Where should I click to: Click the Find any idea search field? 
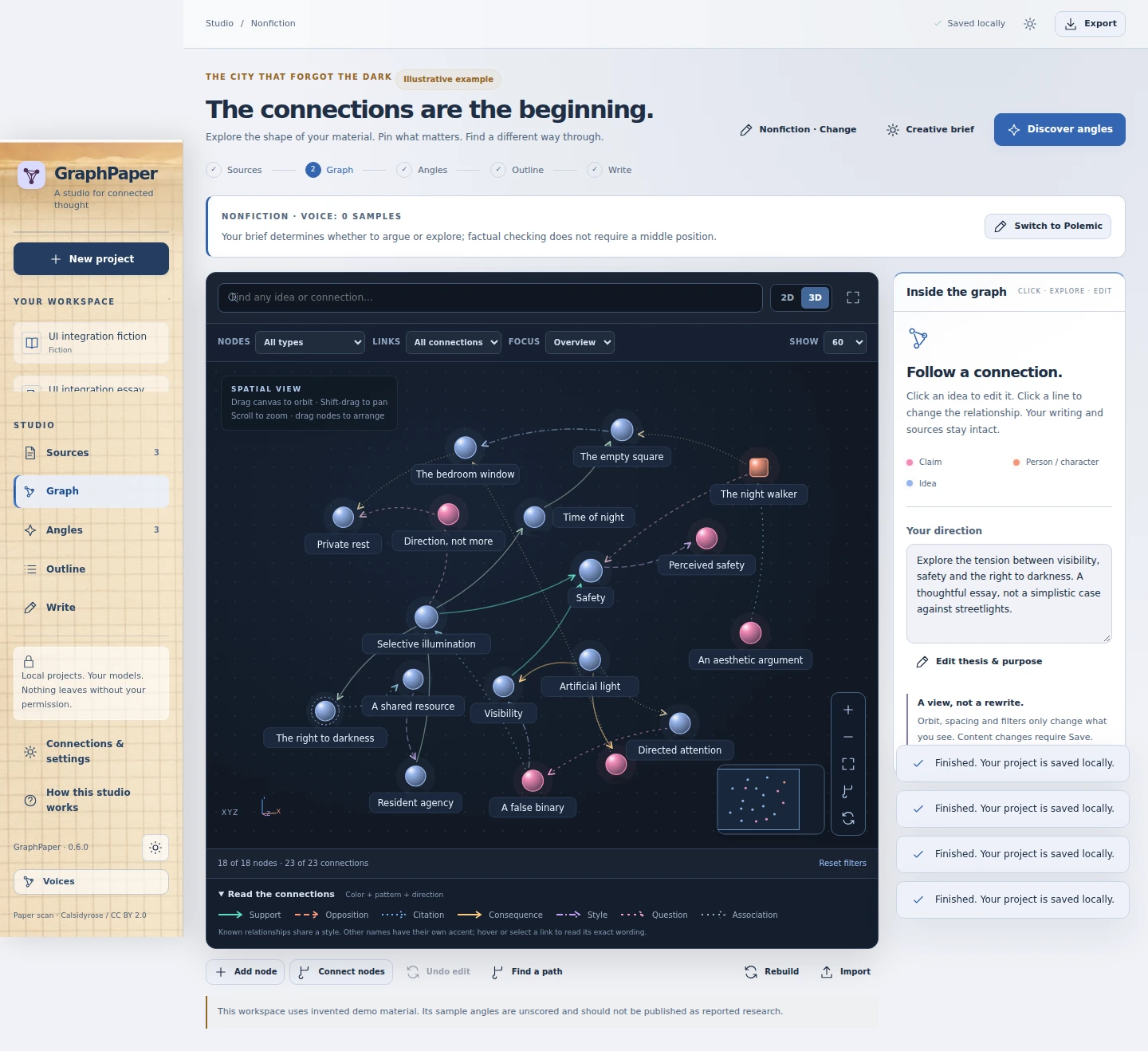click(x=490, y=297)
